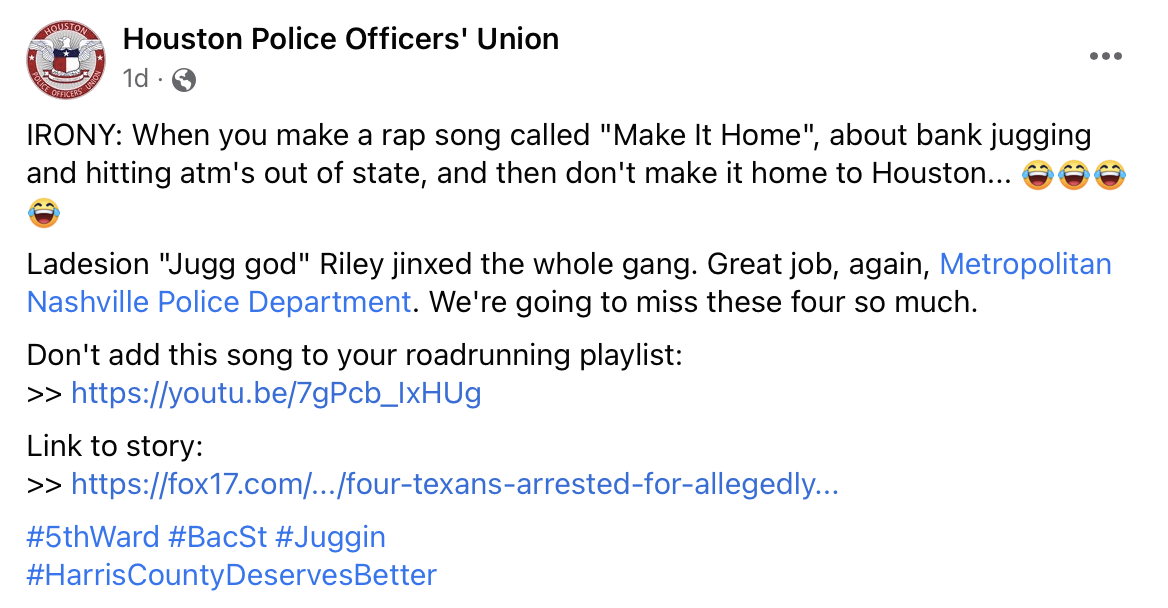Open the Houston Police Officers' Union profile picture
1168x608 pixels.
(x=66, y=60)
